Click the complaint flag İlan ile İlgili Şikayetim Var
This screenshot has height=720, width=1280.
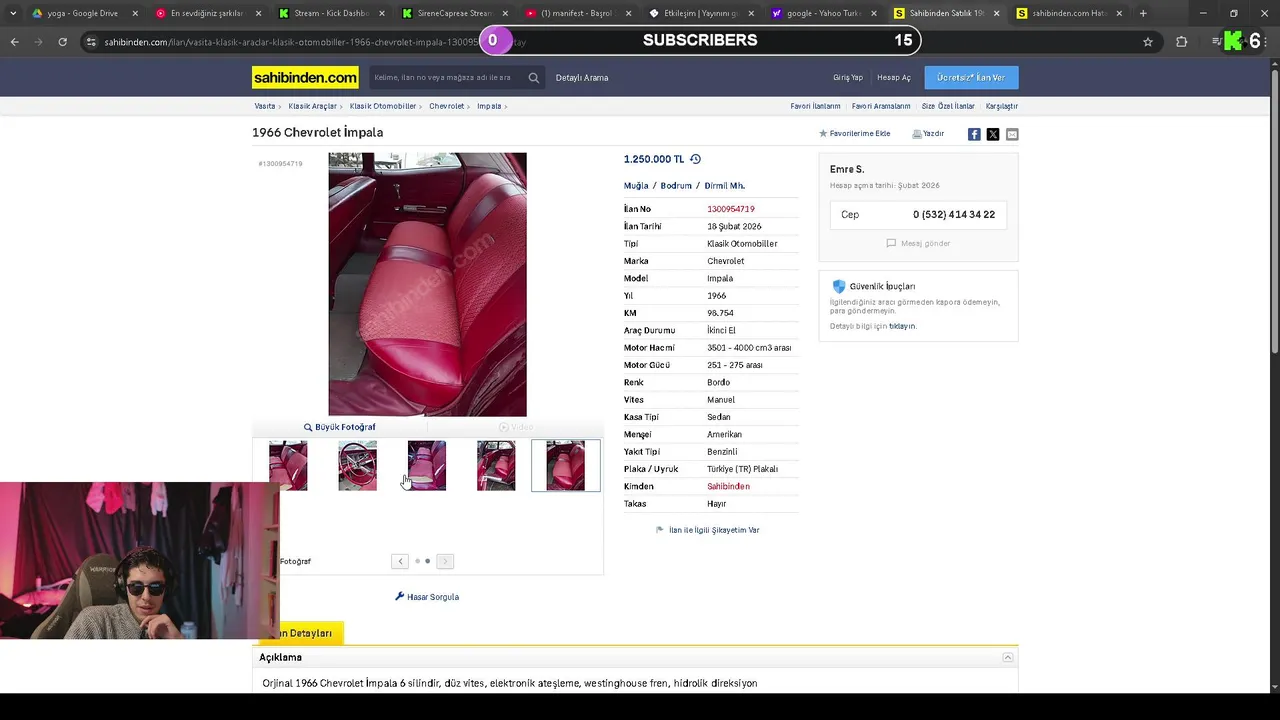click(708, 530)
